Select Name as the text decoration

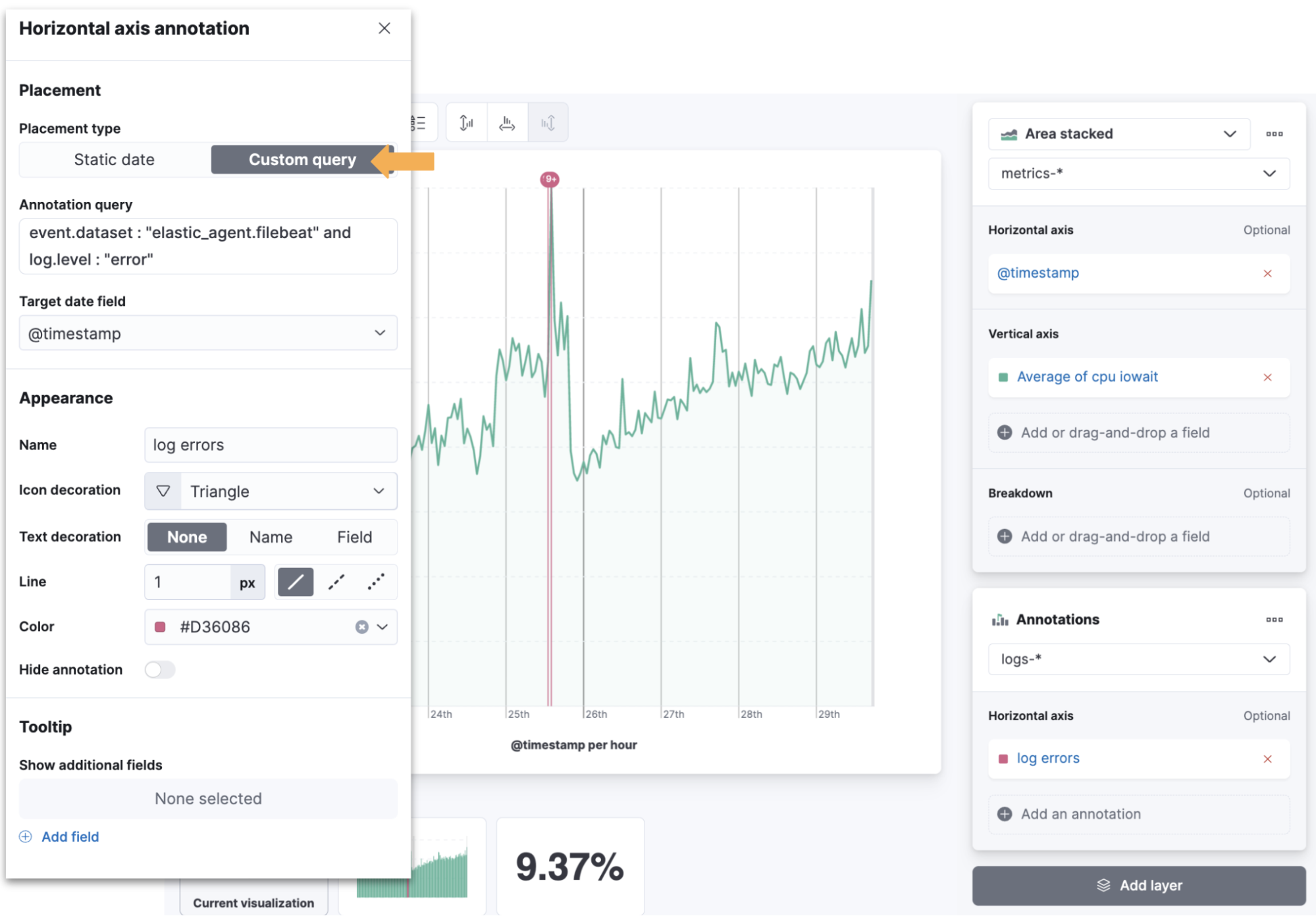point(270,537)
